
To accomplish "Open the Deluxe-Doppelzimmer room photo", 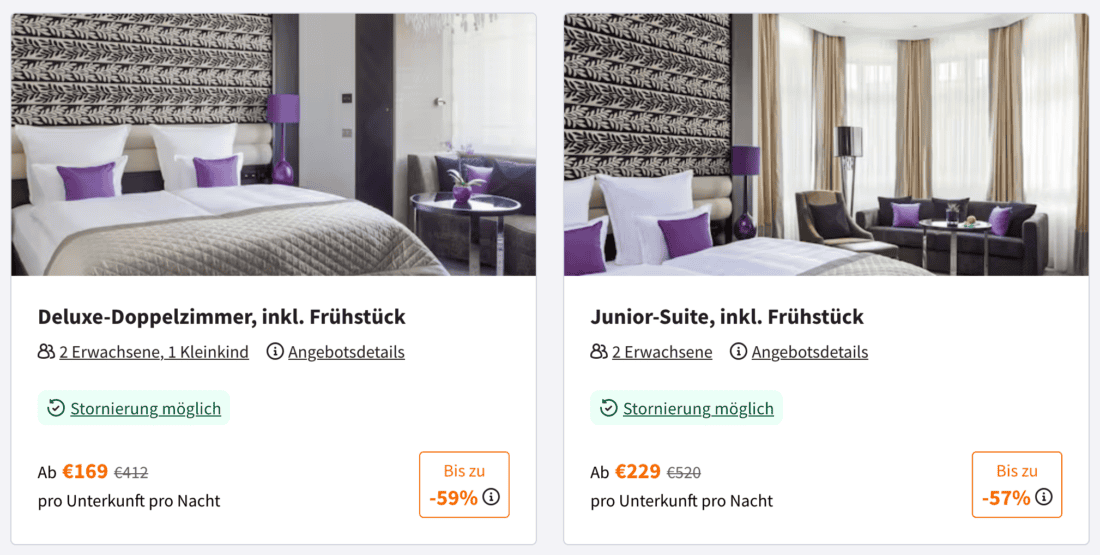I will [x=273, y=144].
